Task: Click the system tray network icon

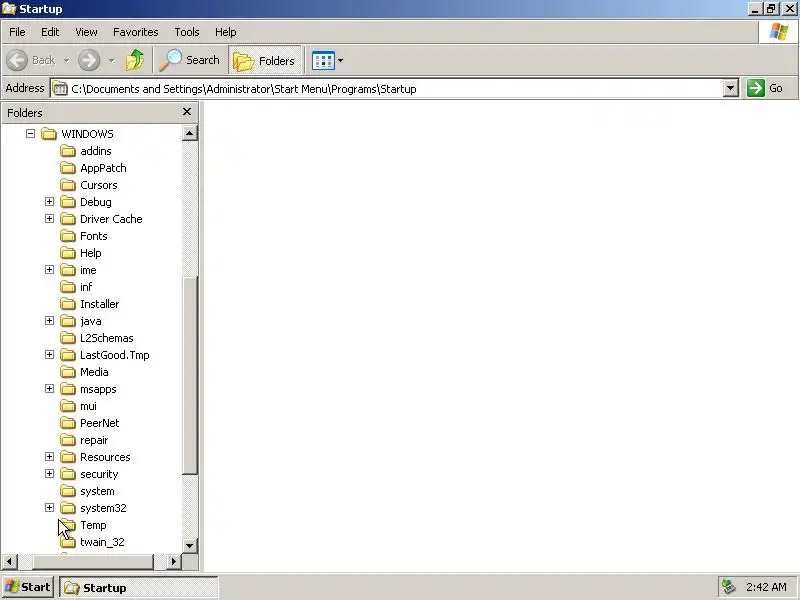Action: tap(729, 587)
